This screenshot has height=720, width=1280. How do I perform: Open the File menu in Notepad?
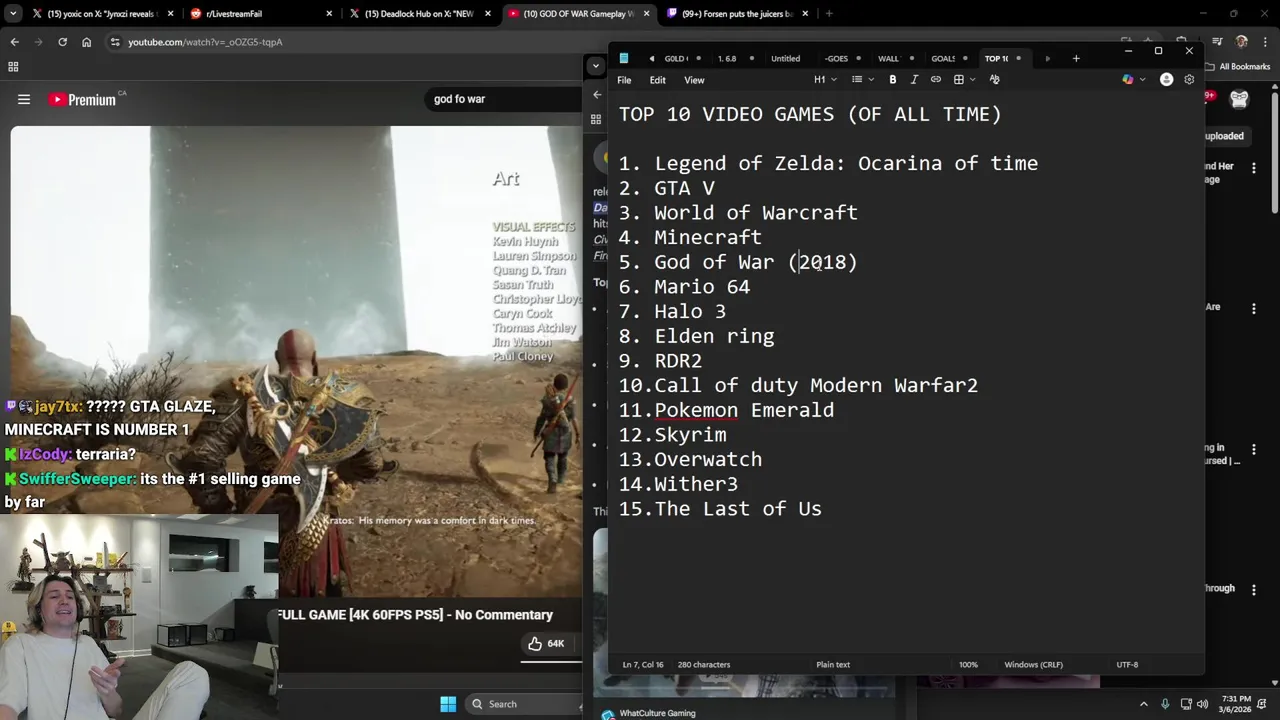624,80
